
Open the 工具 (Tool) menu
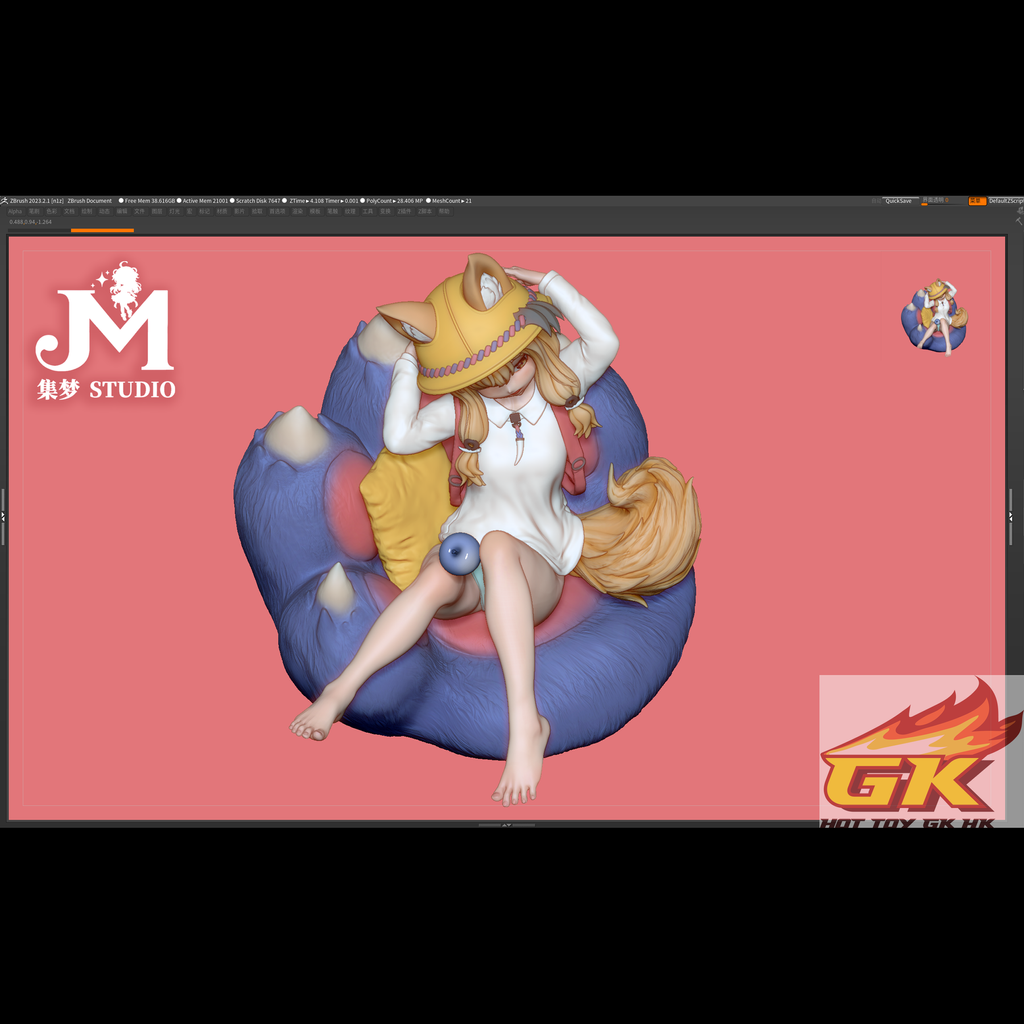pos(368,211)
